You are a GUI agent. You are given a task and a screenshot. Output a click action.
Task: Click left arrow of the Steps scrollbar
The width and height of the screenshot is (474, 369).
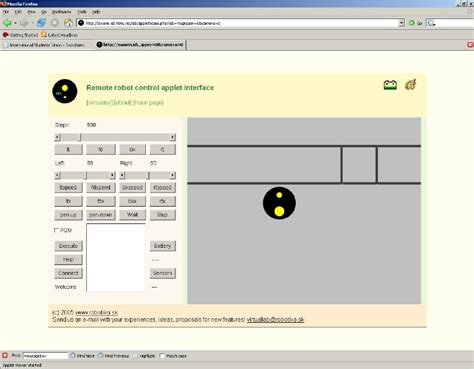pos(57,137)
